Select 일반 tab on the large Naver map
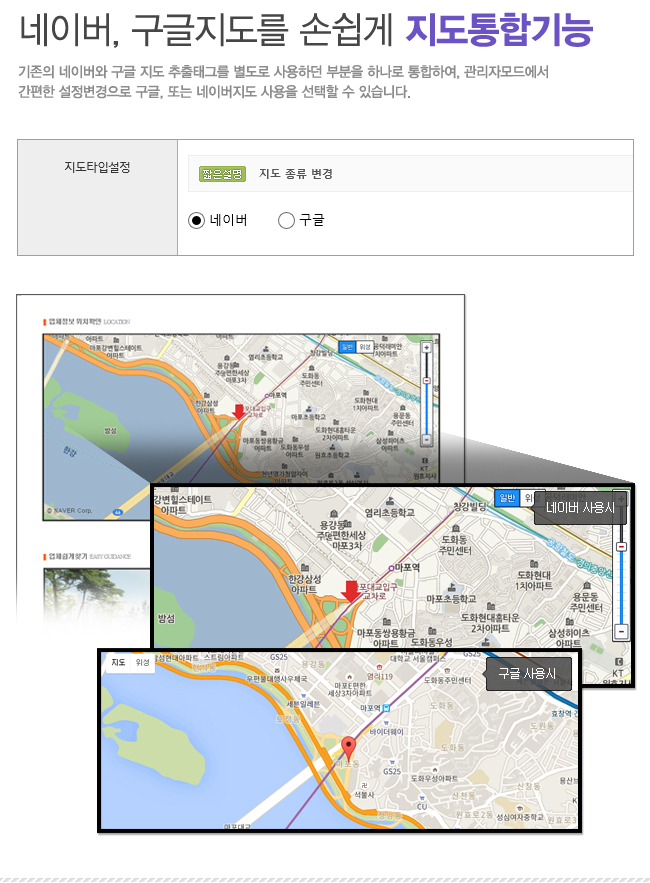This screenshot has height=883, width=650. point(507,498)
